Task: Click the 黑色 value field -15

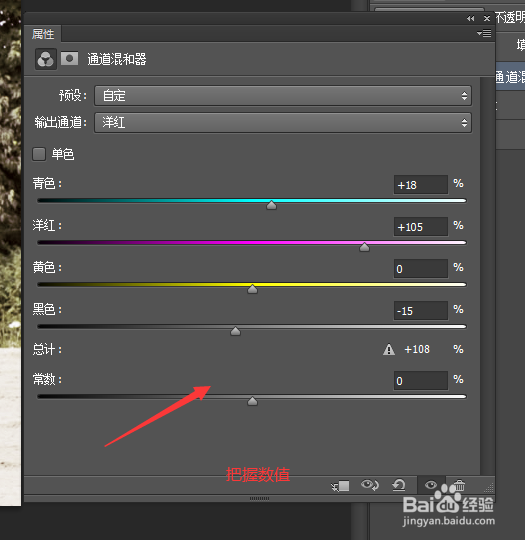Action: (421, 311)
